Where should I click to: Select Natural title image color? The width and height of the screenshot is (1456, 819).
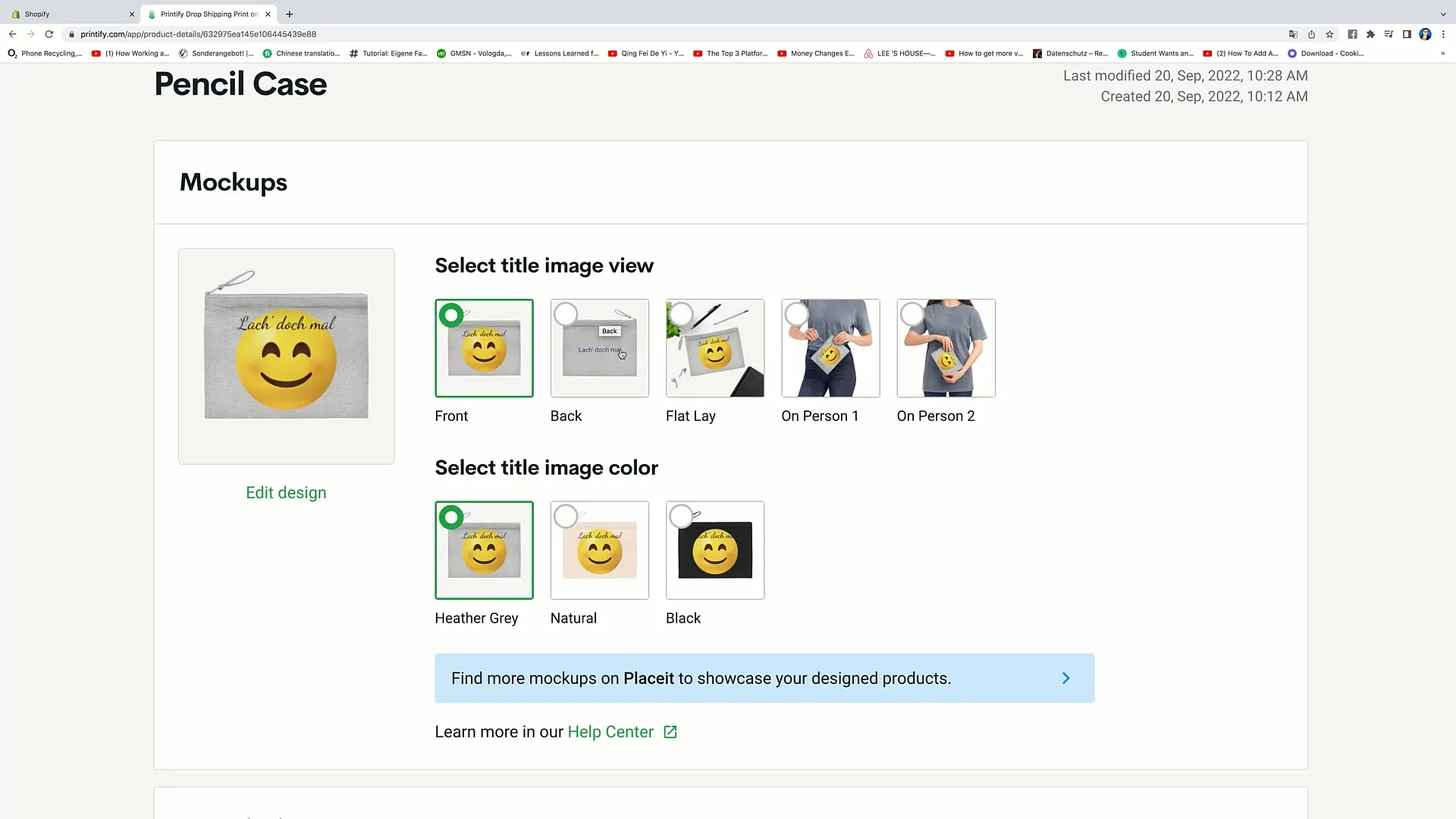599,551
